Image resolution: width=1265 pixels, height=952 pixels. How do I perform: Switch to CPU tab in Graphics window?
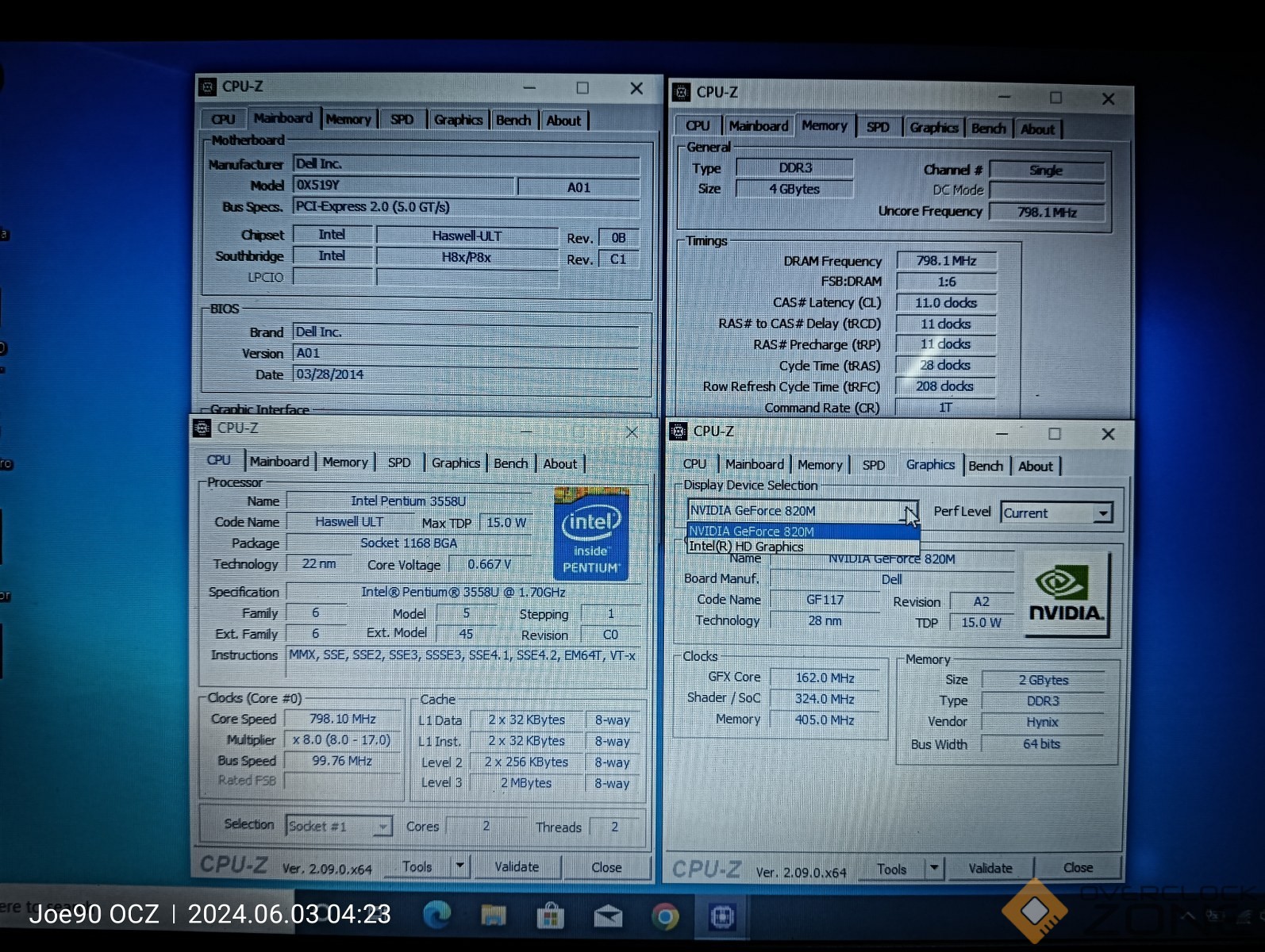pyautogui.click(x=694, y=464)
